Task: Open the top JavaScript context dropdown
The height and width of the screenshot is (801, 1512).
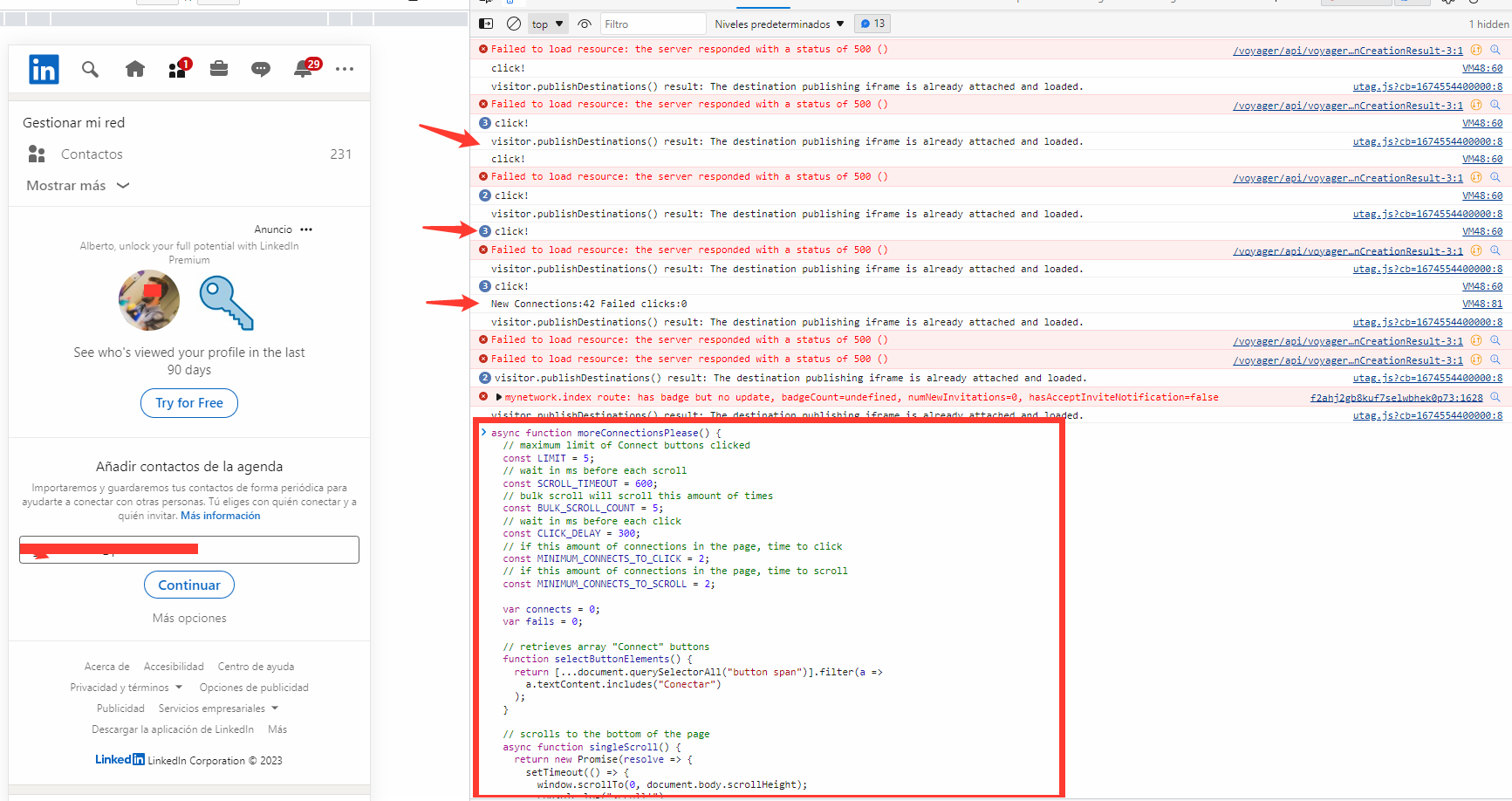Action: 548,24
